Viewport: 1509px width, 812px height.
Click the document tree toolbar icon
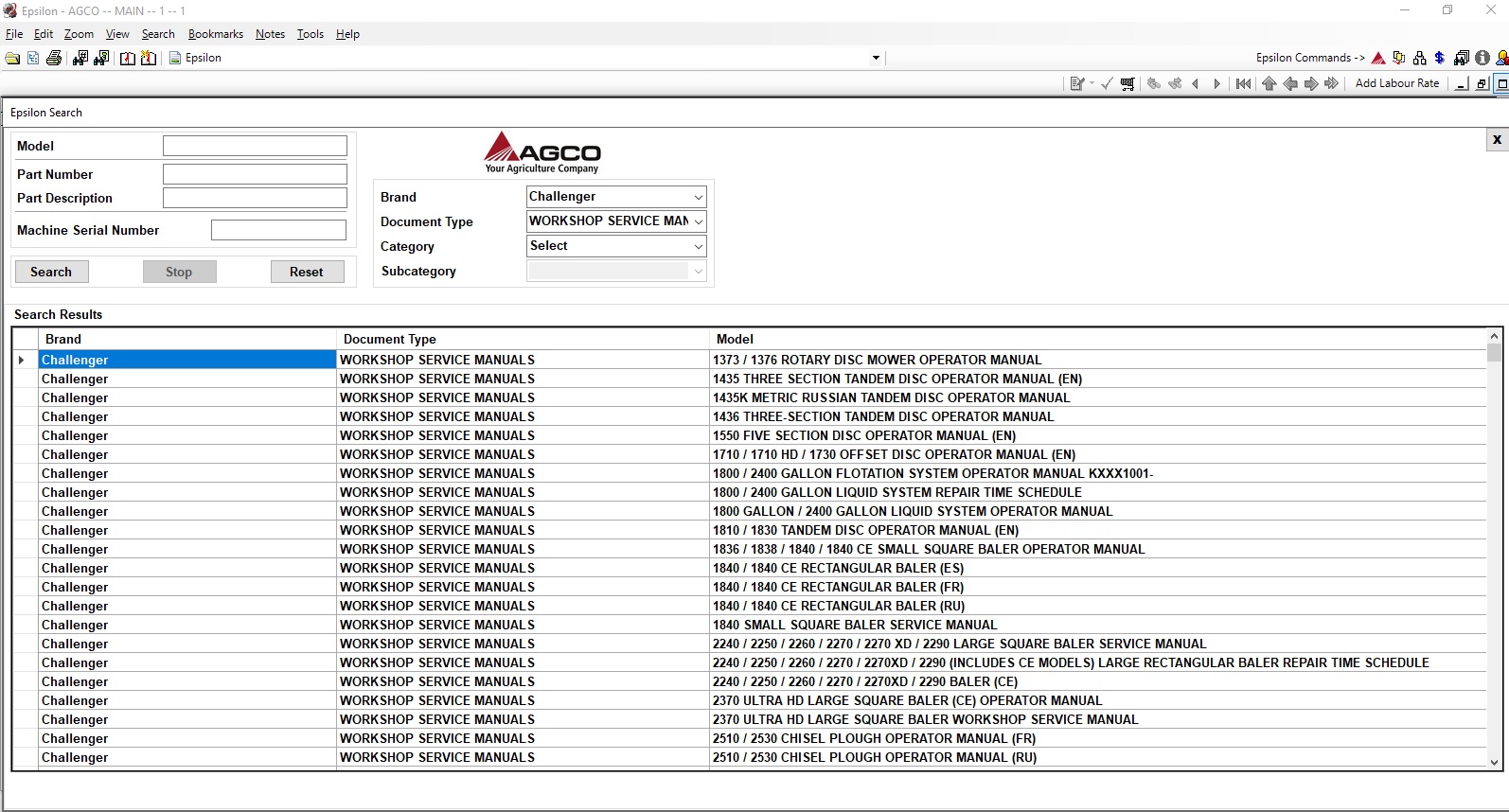click(x=33, y=58)
